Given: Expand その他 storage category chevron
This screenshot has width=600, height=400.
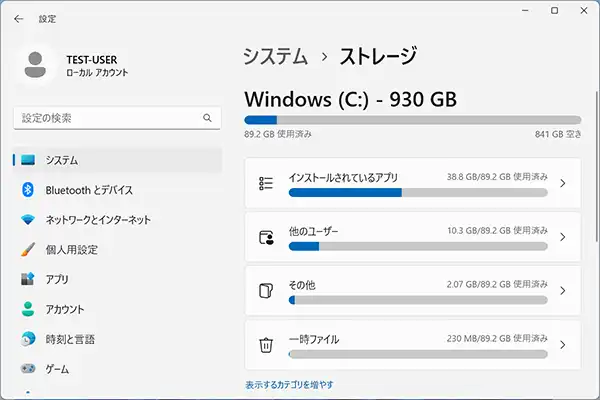Looking at the screenshot, I should pos(563,291).
